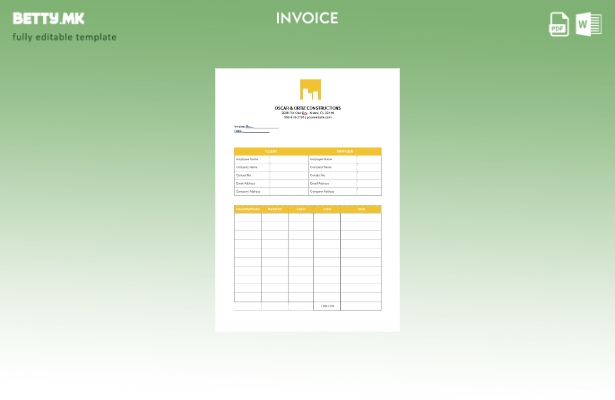Click the Labor column header
The width and height of the screenshot is (615, 400).
pyautogui.click(x=301, y=209)
